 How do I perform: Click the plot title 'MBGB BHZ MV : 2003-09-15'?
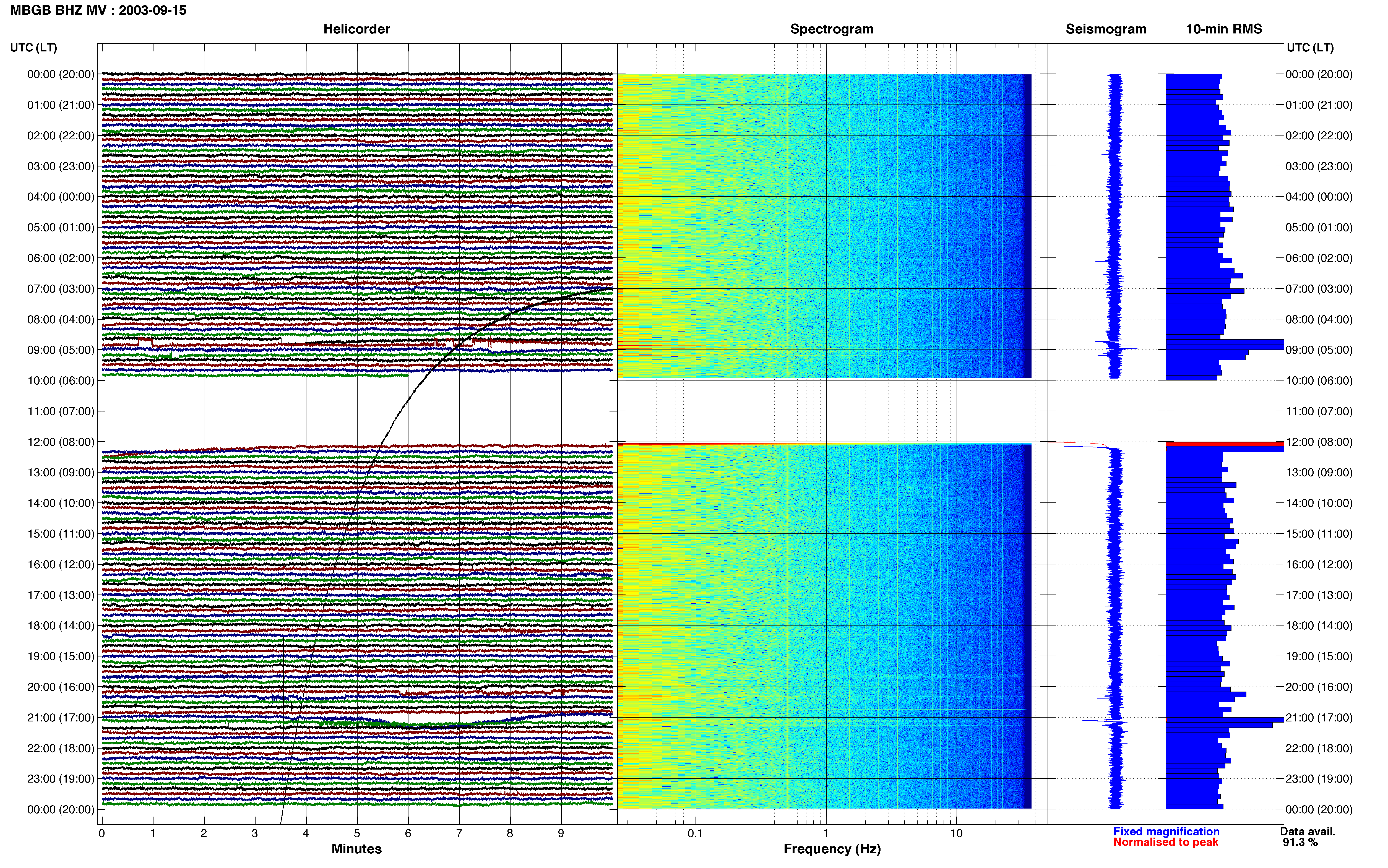pos(98,10)
